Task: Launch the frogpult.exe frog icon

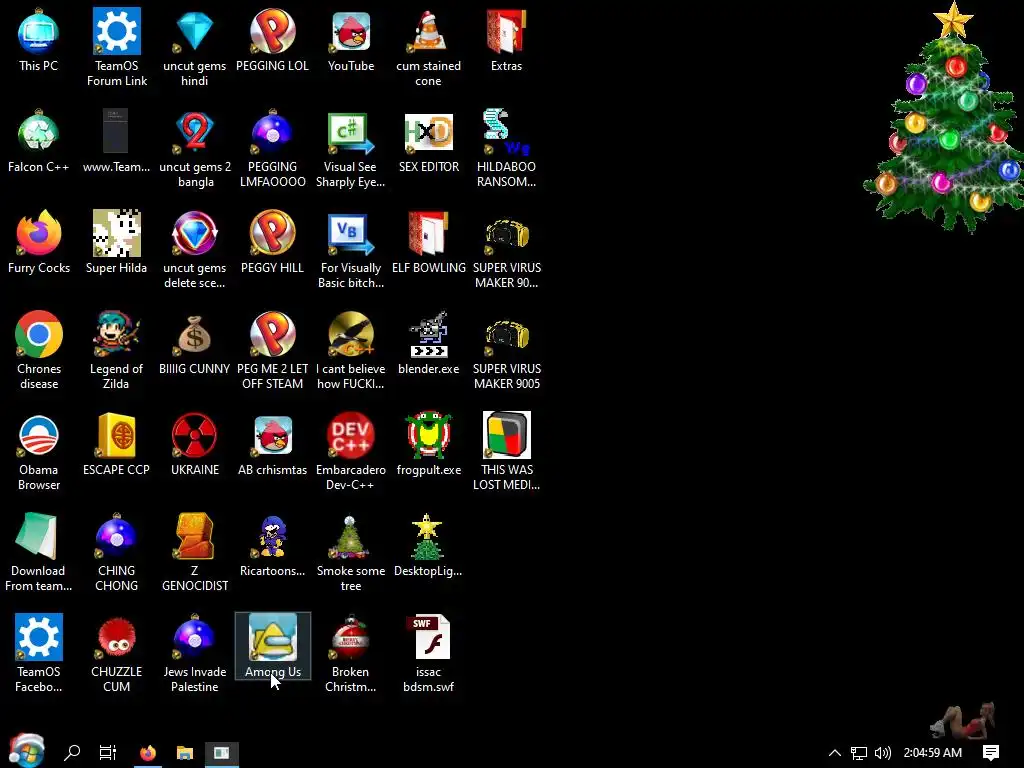Action: [428, 444]
